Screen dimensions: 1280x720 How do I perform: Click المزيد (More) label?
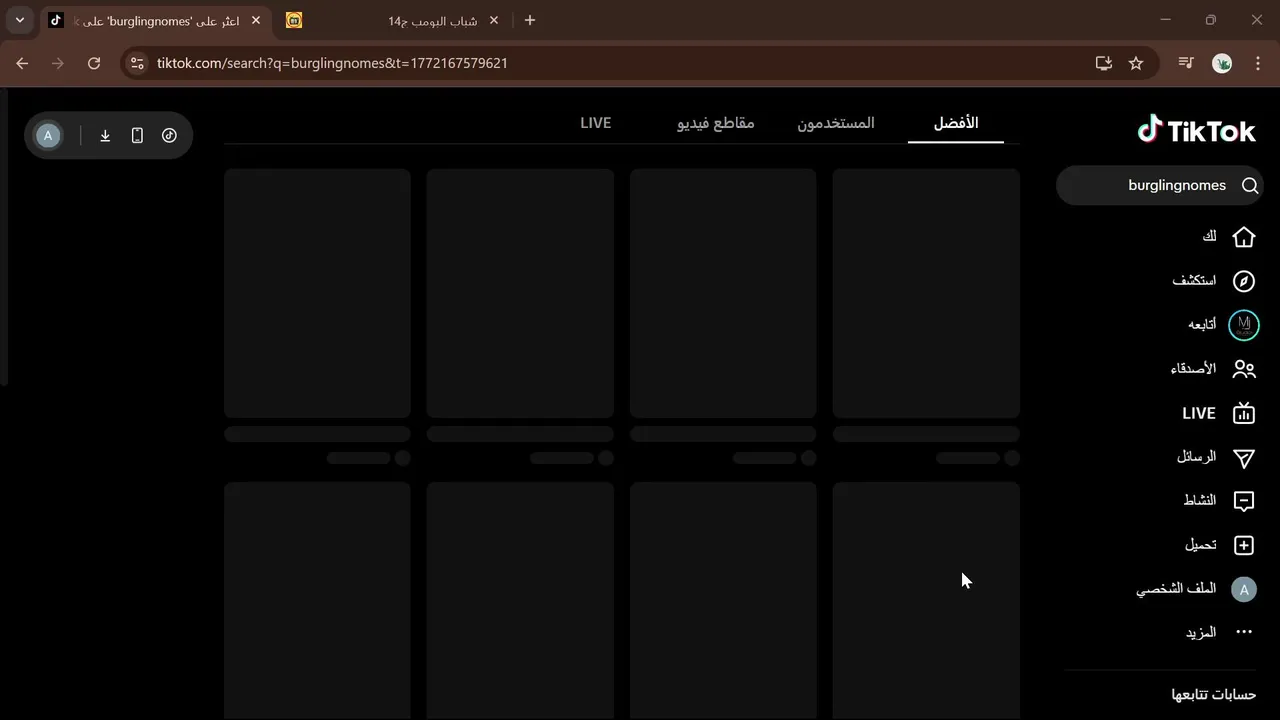click(1201, 632)
